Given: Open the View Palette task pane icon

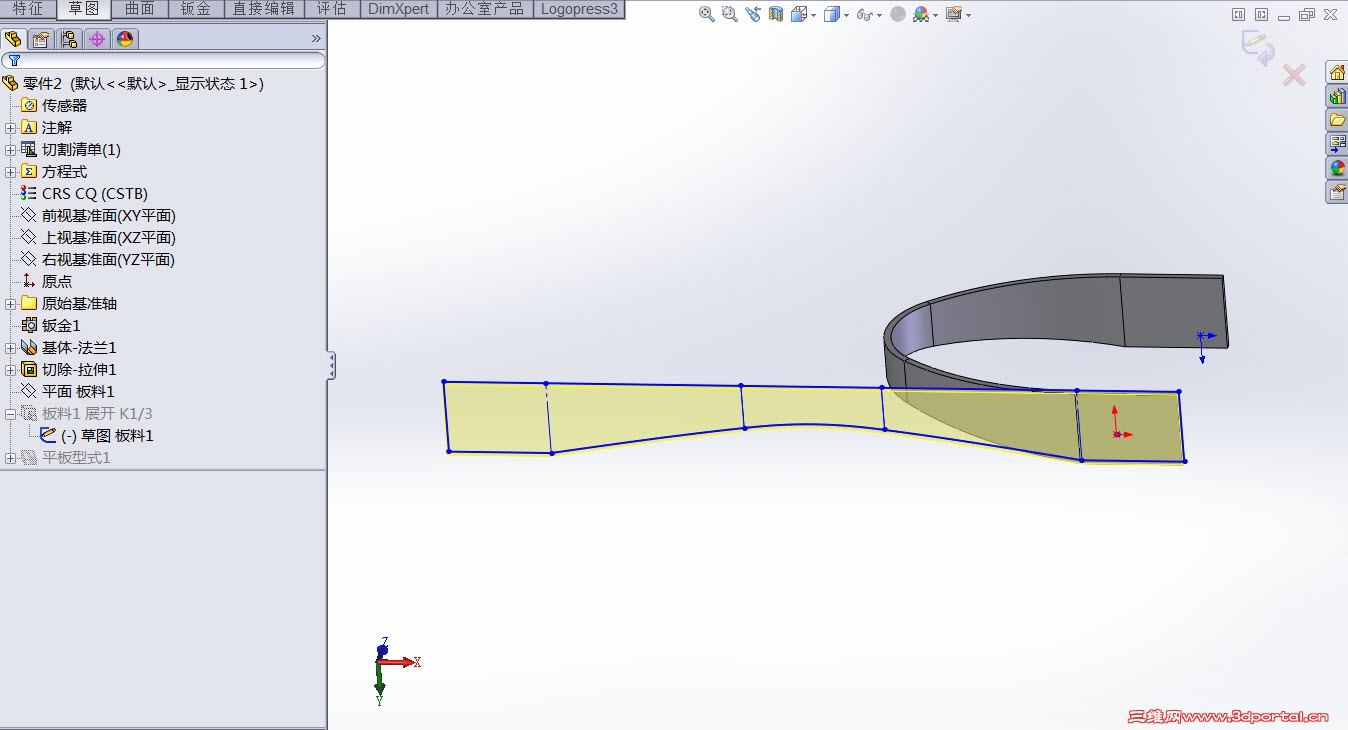Looking at the screenshot, I should (1337, 144).
